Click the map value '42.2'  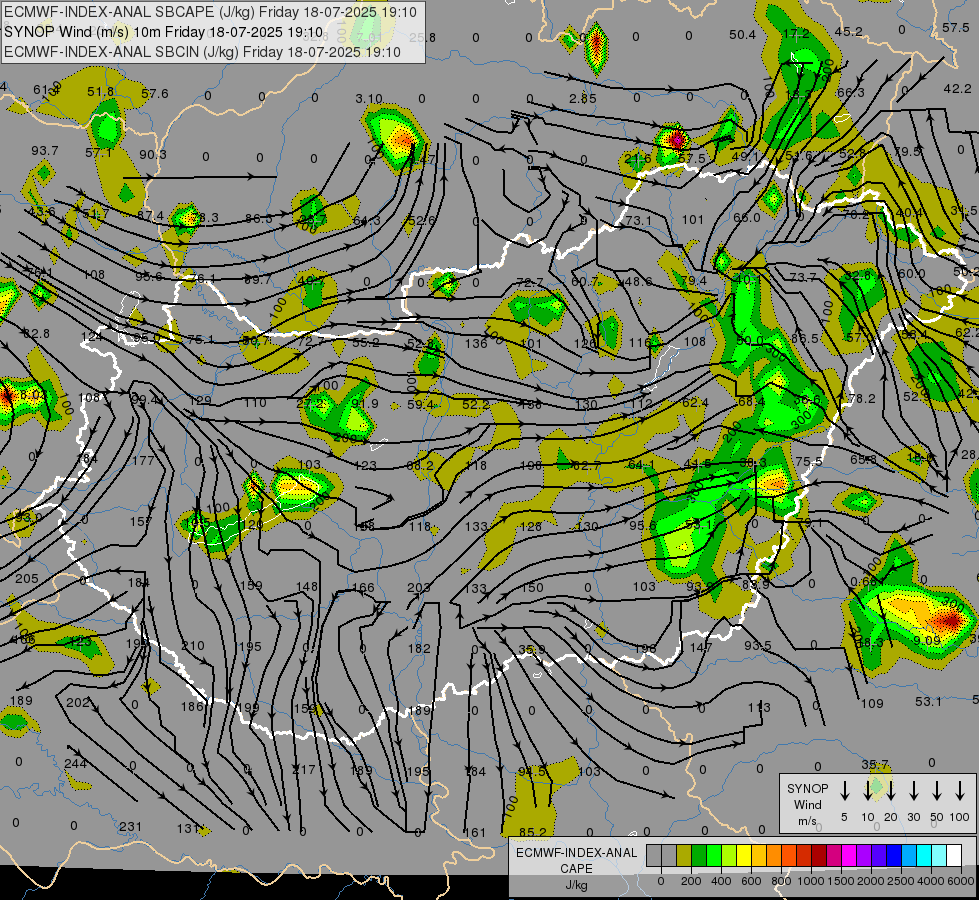[x=957, y=89]
